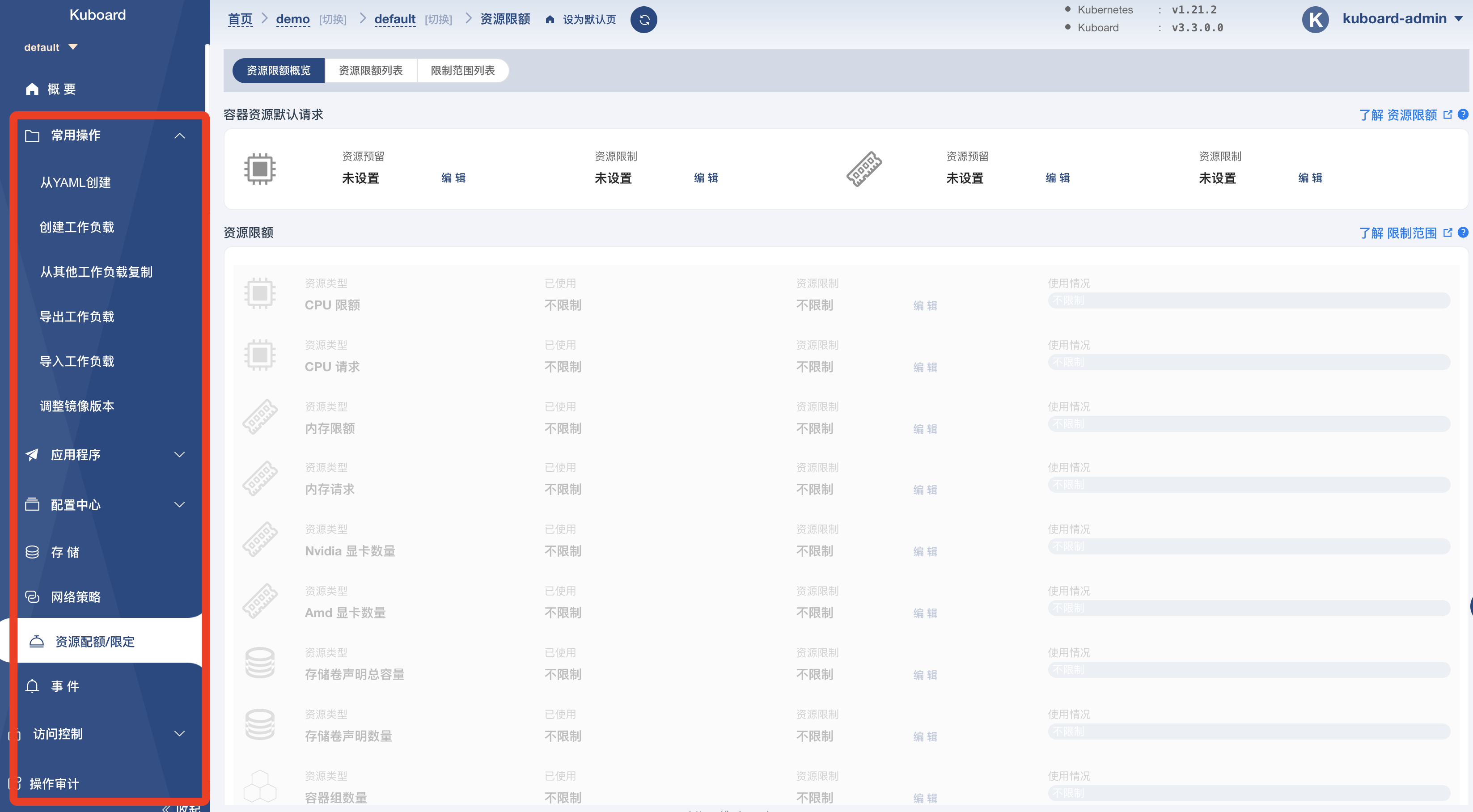Click the CPU chip icon in 容器资源默认请求
Image resolution: width=1473 pixels, height=812 pixels.
click(260, 169)
